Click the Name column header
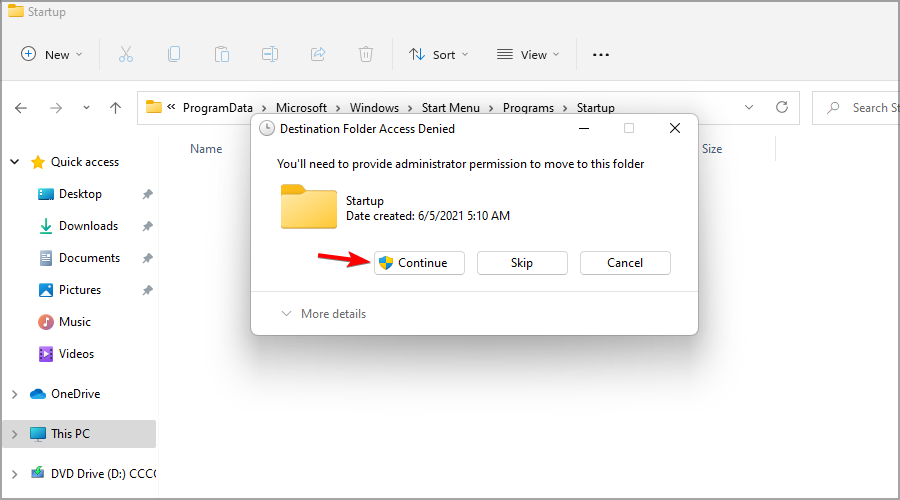Screen dimensions: 900x500 pyautogui.click(x=206, y=149)
